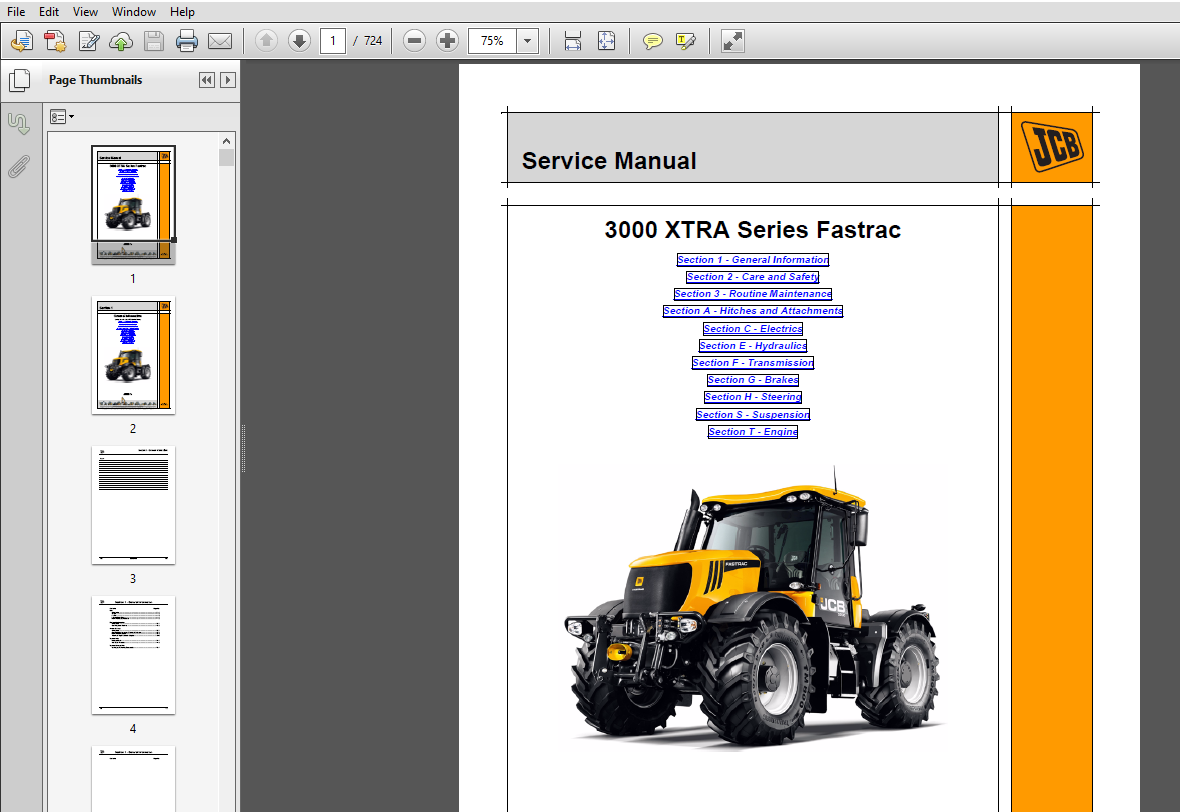The width and height of the screenshot is (1180, 812).
Task: Go to the previous page with the up arrow
Action: 266,41
